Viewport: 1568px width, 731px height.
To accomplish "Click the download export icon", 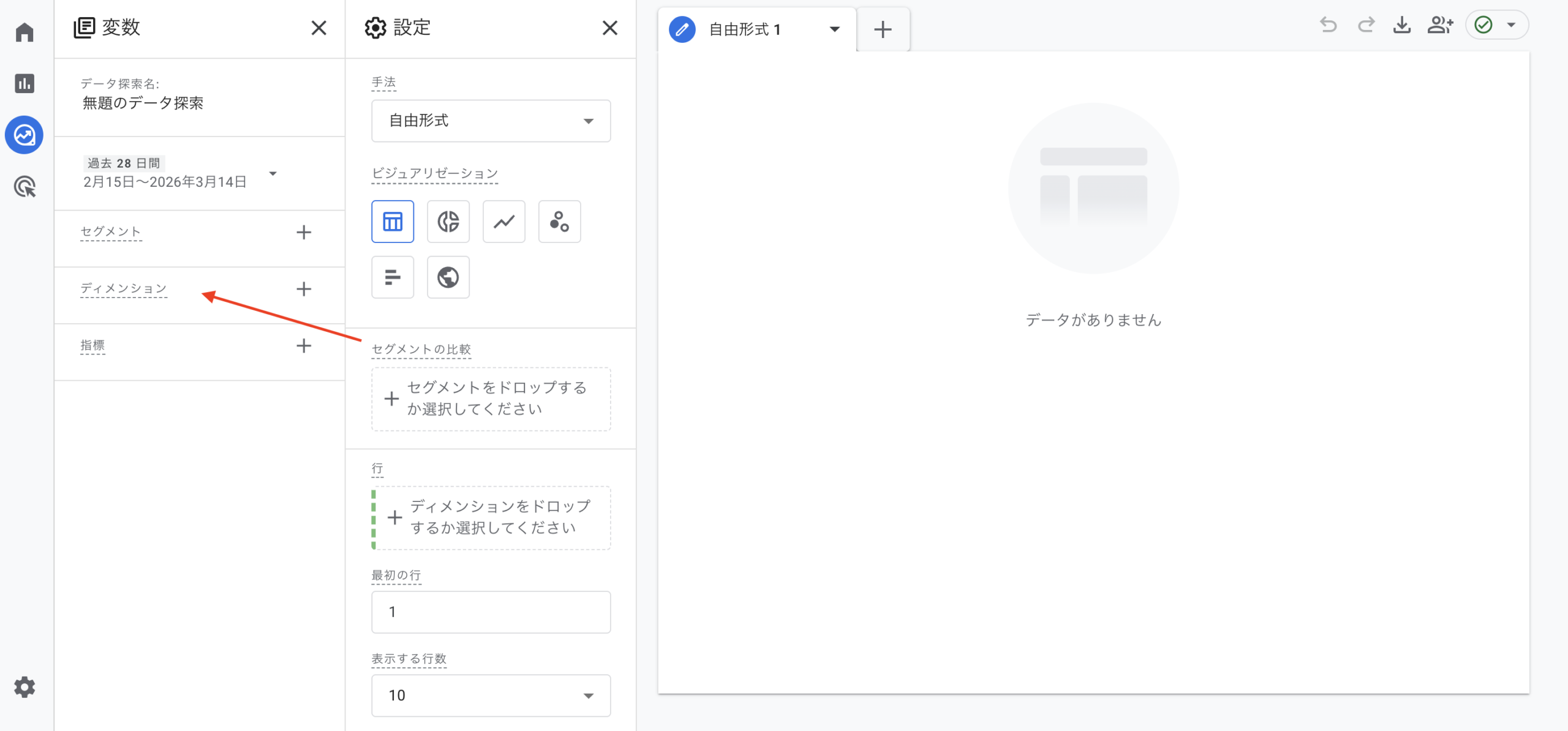I will [x=1401, y=25].
